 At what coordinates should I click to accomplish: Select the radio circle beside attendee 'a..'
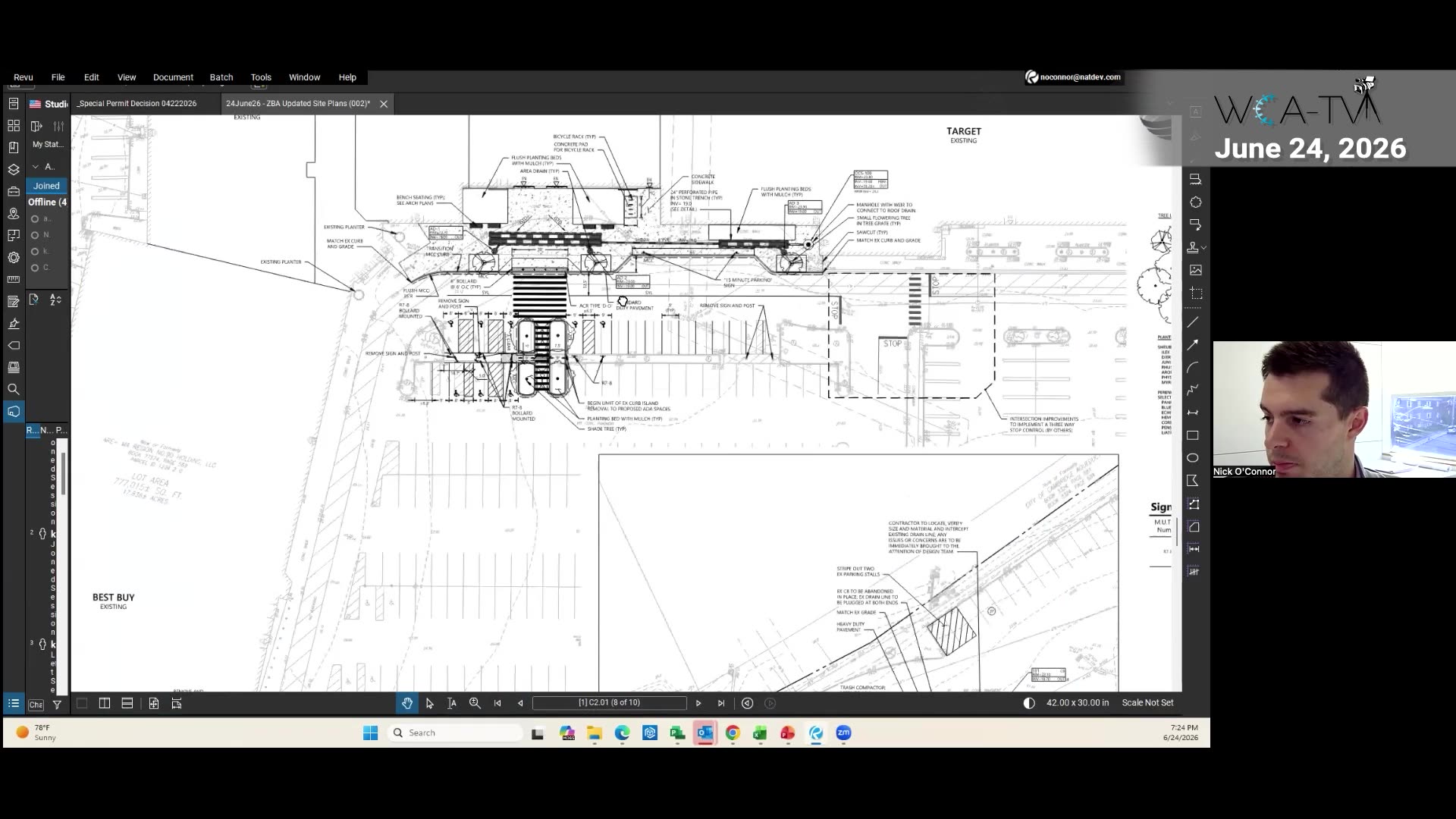pyautogui.click(x=35, y=219)
